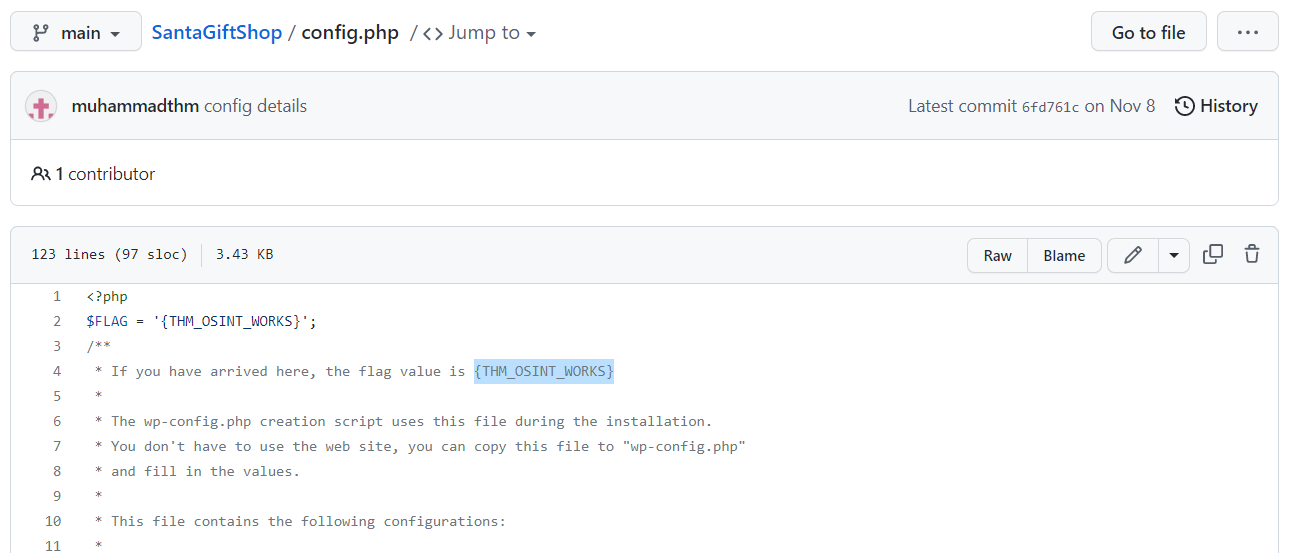Image resolution: width=1304 pixels, height=553 pixels.
Task: Click the copy raw contents icon
Action: (x=1213, y=254)
